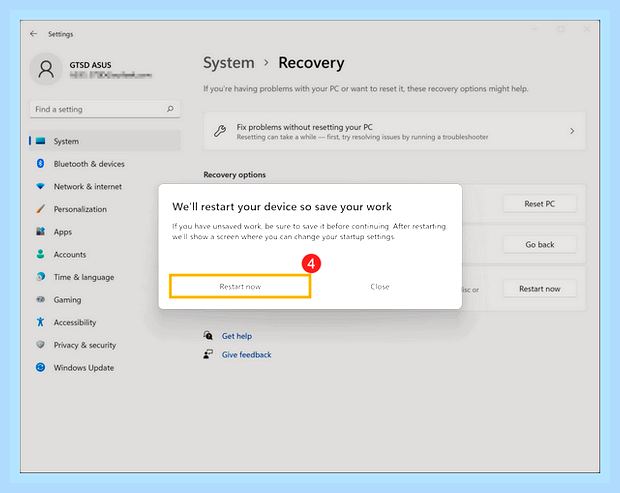Click the Apps icon in sidebar
This screenshot has width=620, height=493.
point(40,231)
